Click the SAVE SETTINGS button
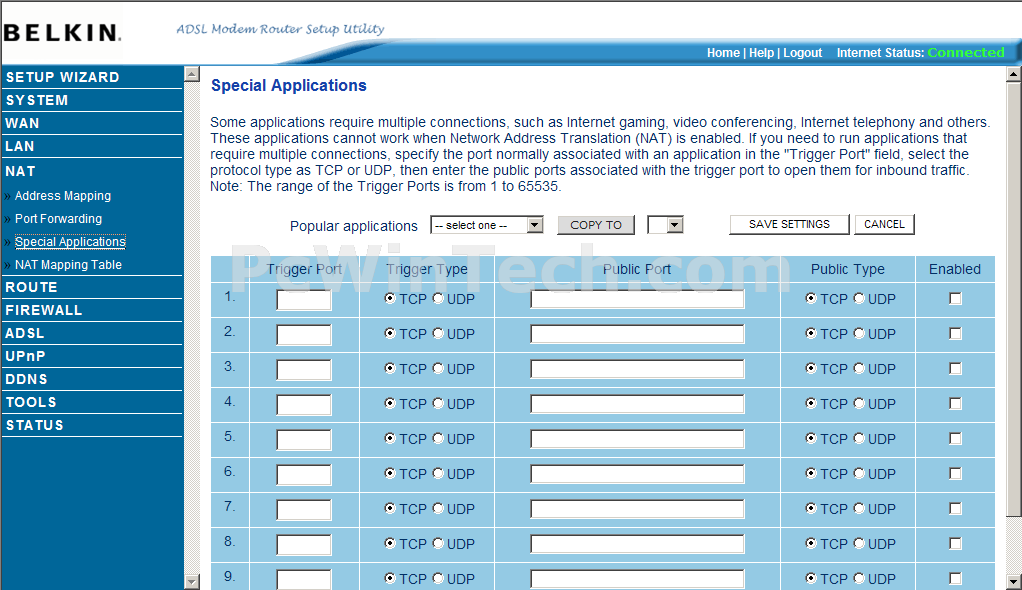The image size is (1022, 590). [x=789, y=224]
